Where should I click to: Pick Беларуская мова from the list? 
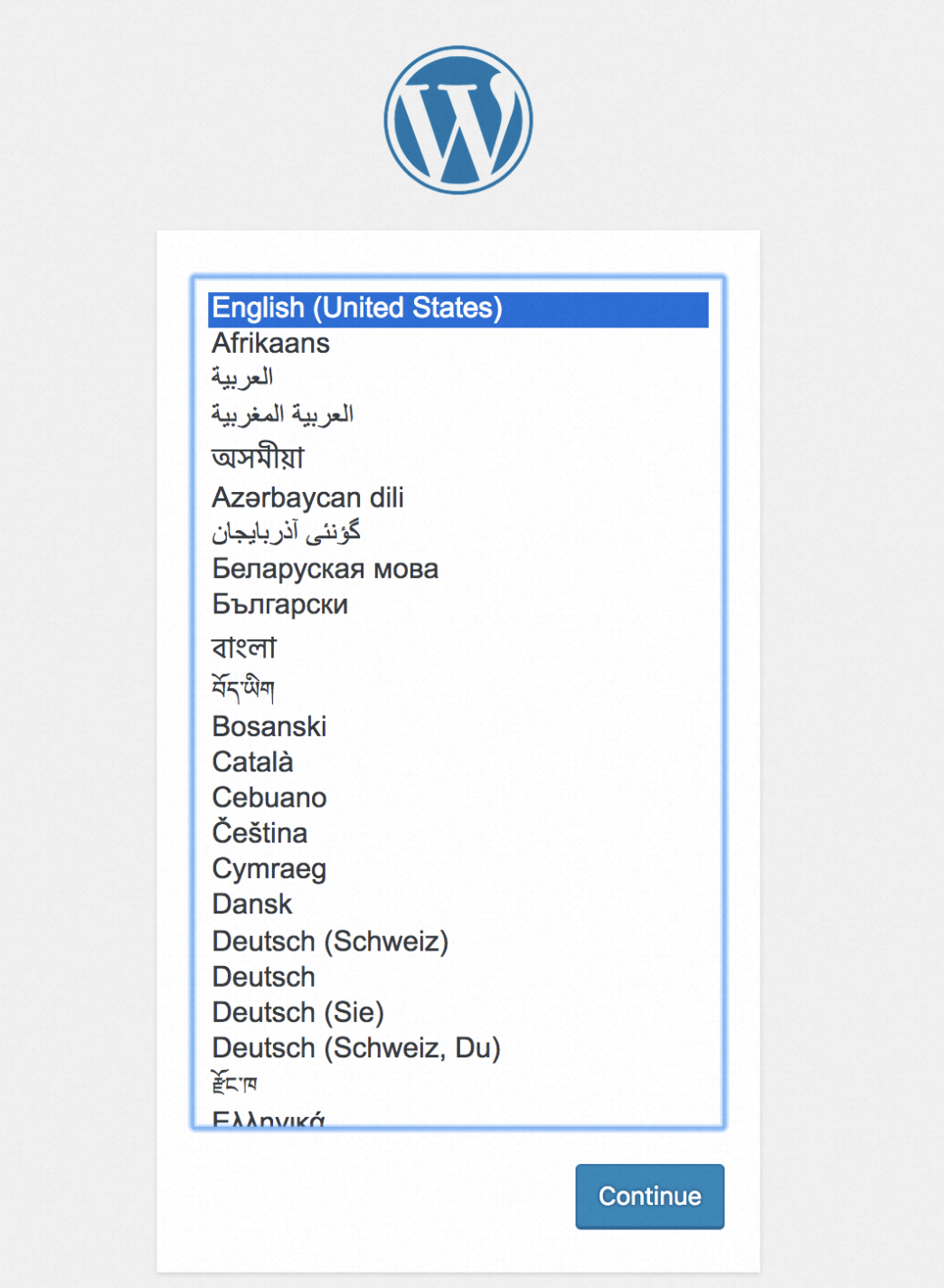click(x=325, y=569)
